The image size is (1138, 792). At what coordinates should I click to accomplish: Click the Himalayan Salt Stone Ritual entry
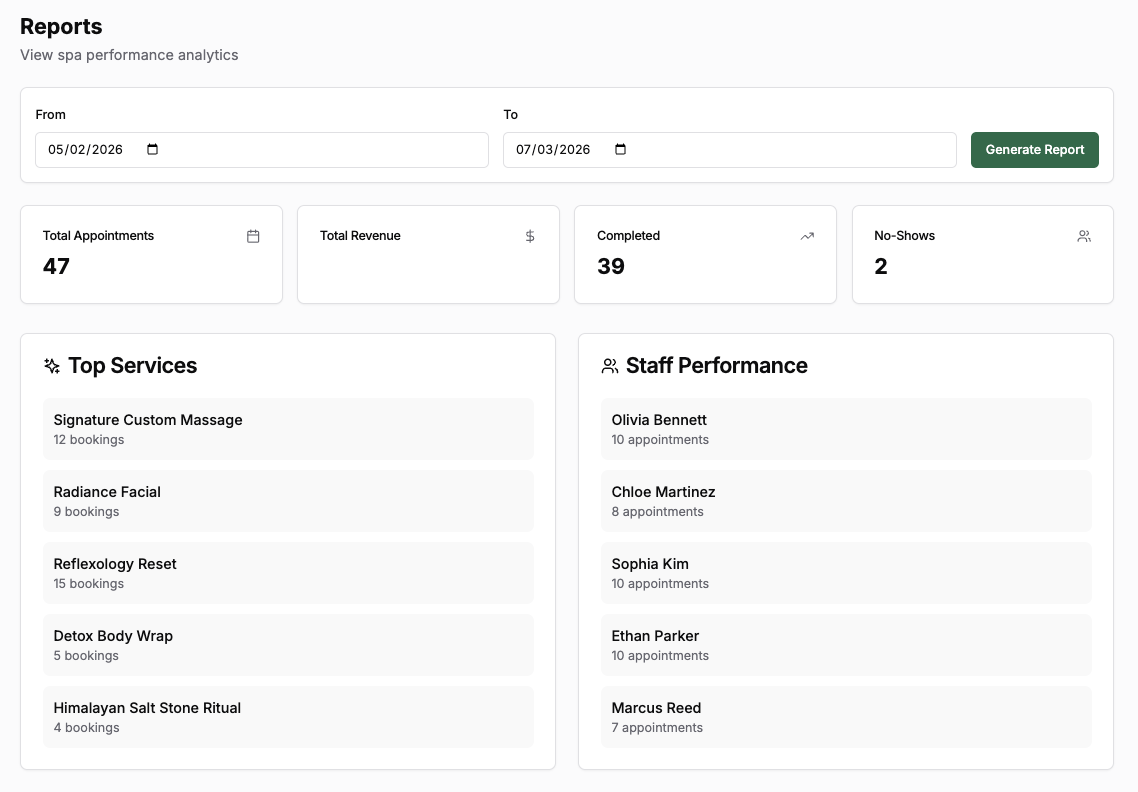point(288,717)
